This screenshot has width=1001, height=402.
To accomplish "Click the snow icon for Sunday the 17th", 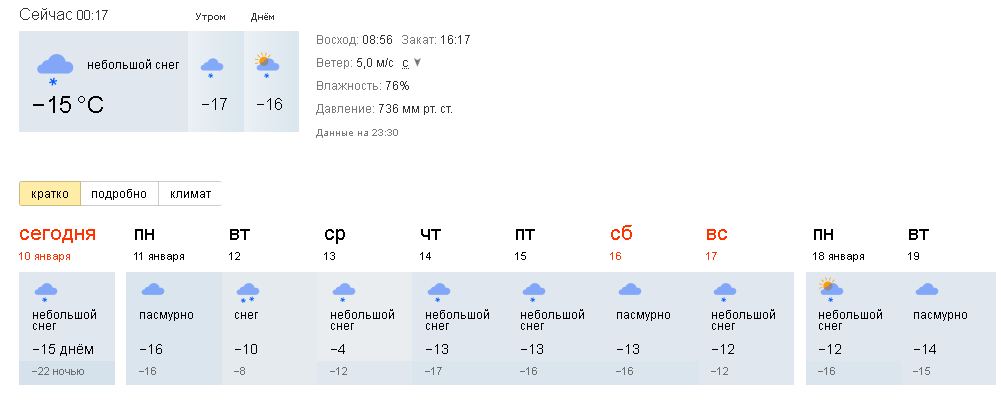I will click(x=725, y=292).
